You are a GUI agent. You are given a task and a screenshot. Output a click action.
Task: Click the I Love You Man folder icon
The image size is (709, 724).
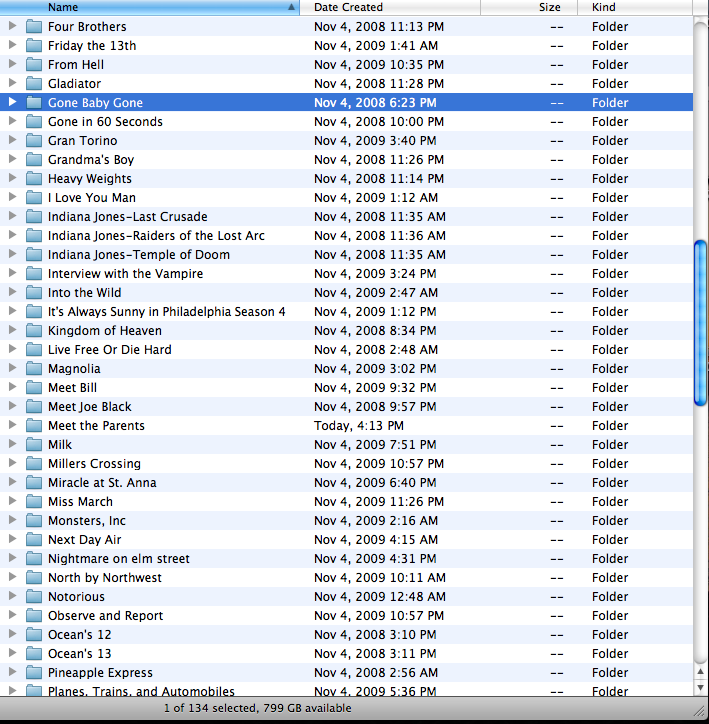[x=34, y=197]
